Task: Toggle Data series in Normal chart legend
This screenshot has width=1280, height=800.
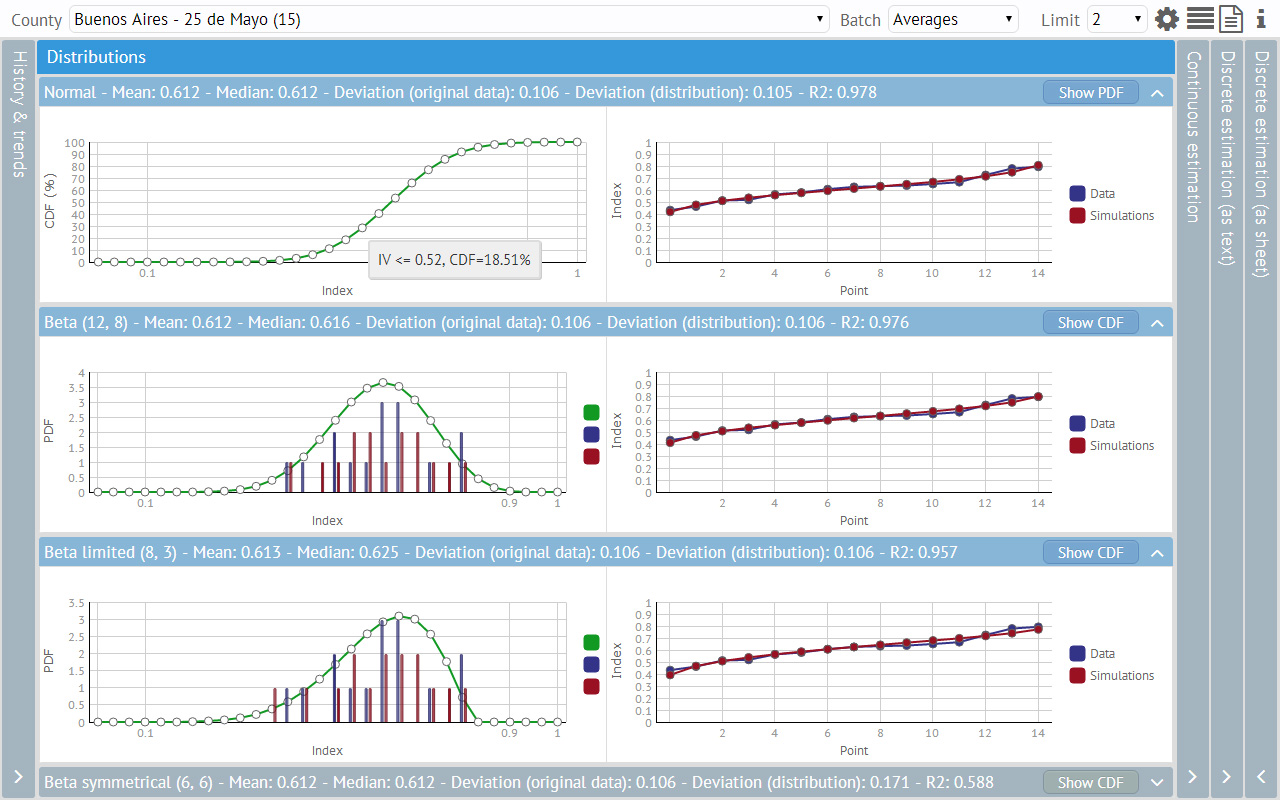Action: coord(1091,194)
